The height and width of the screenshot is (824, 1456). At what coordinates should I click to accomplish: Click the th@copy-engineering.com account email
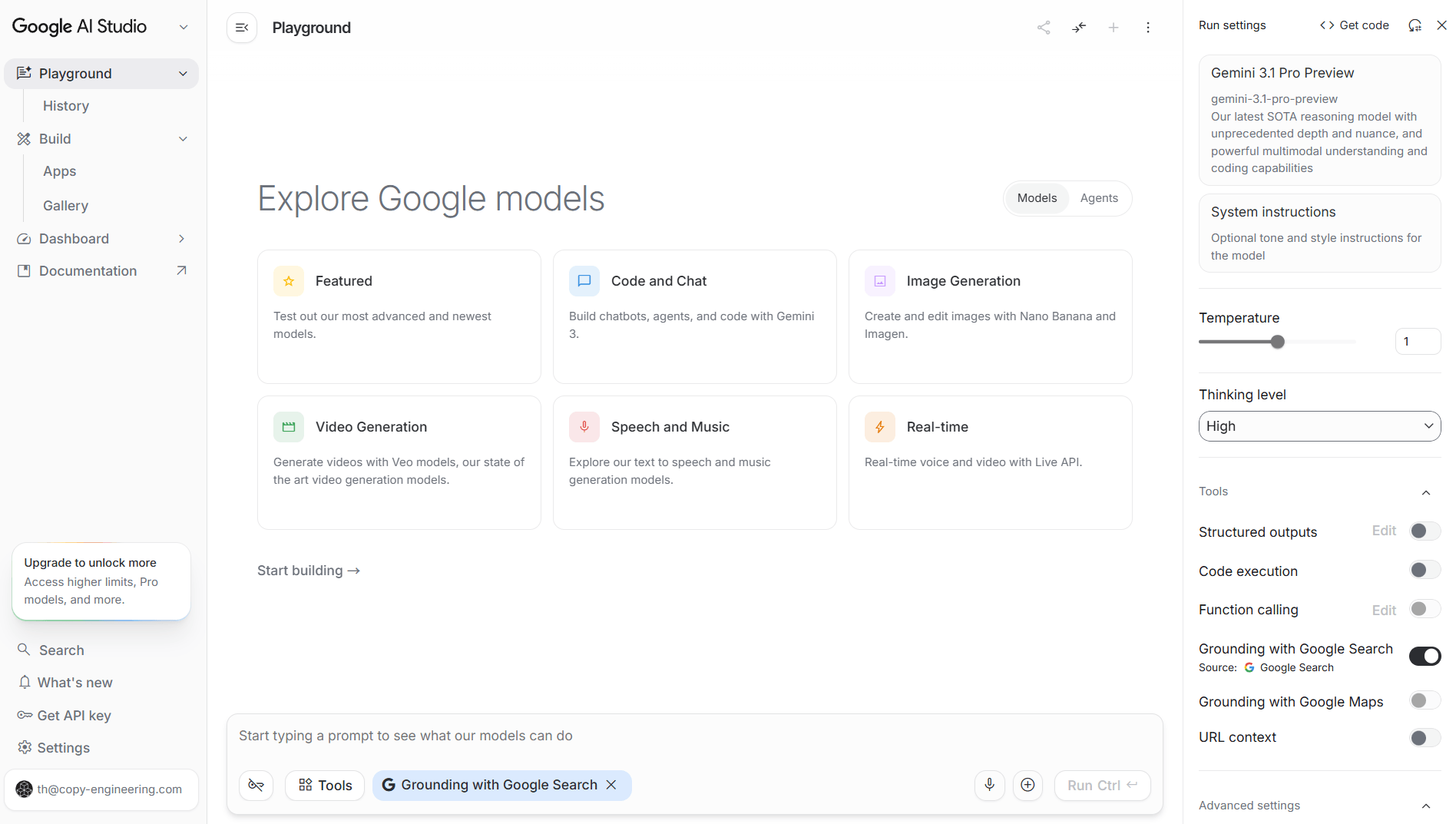pyautogui.click(x=110, y=789)
